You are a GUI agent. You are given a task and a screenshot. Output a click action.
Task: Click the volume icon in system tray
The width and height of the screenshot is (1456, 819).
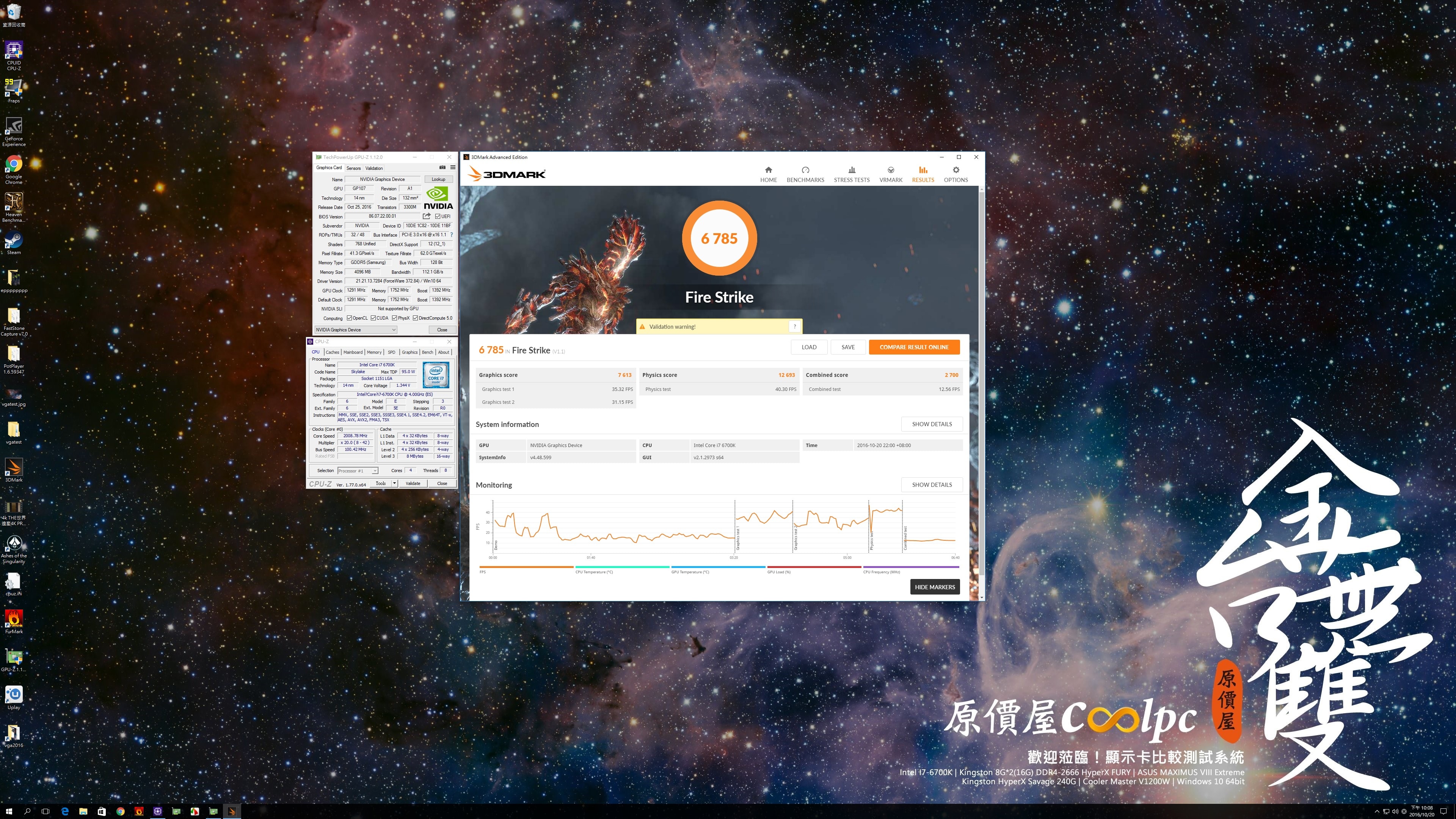(1395, 812)
